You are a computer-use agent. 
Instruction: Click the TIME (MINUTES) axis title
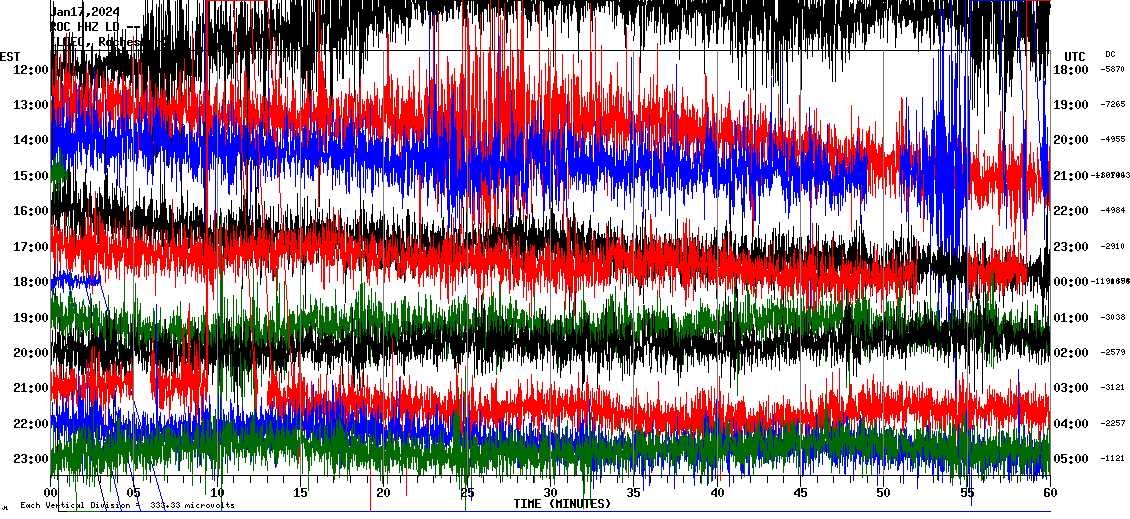(x=562, y=504)
